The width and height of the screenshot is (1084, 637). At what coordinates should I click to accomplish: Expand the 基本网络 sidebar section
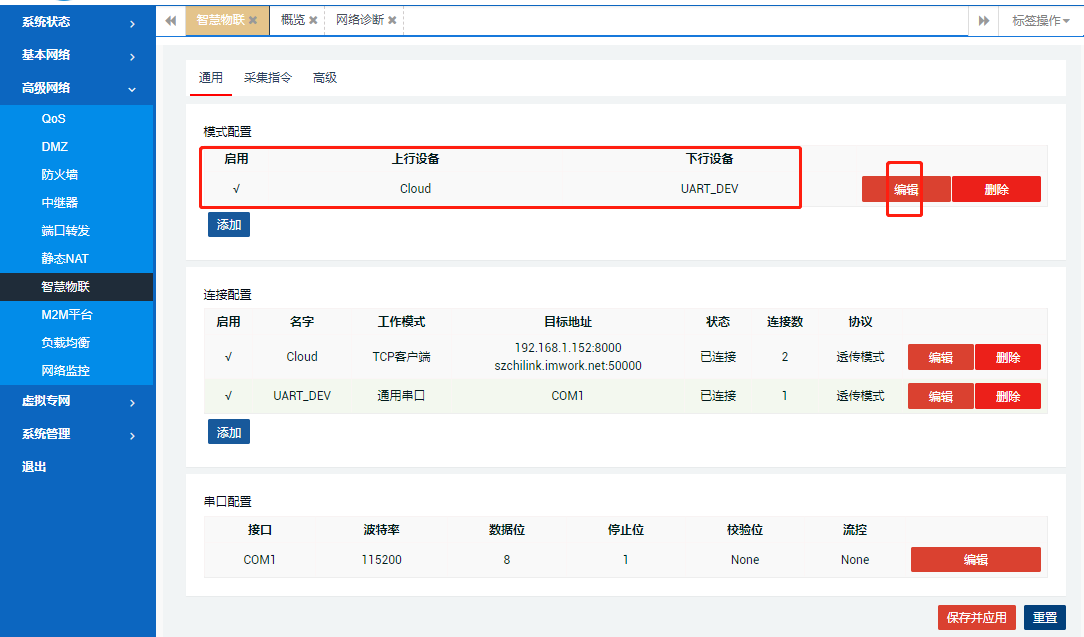click(46, 54)
